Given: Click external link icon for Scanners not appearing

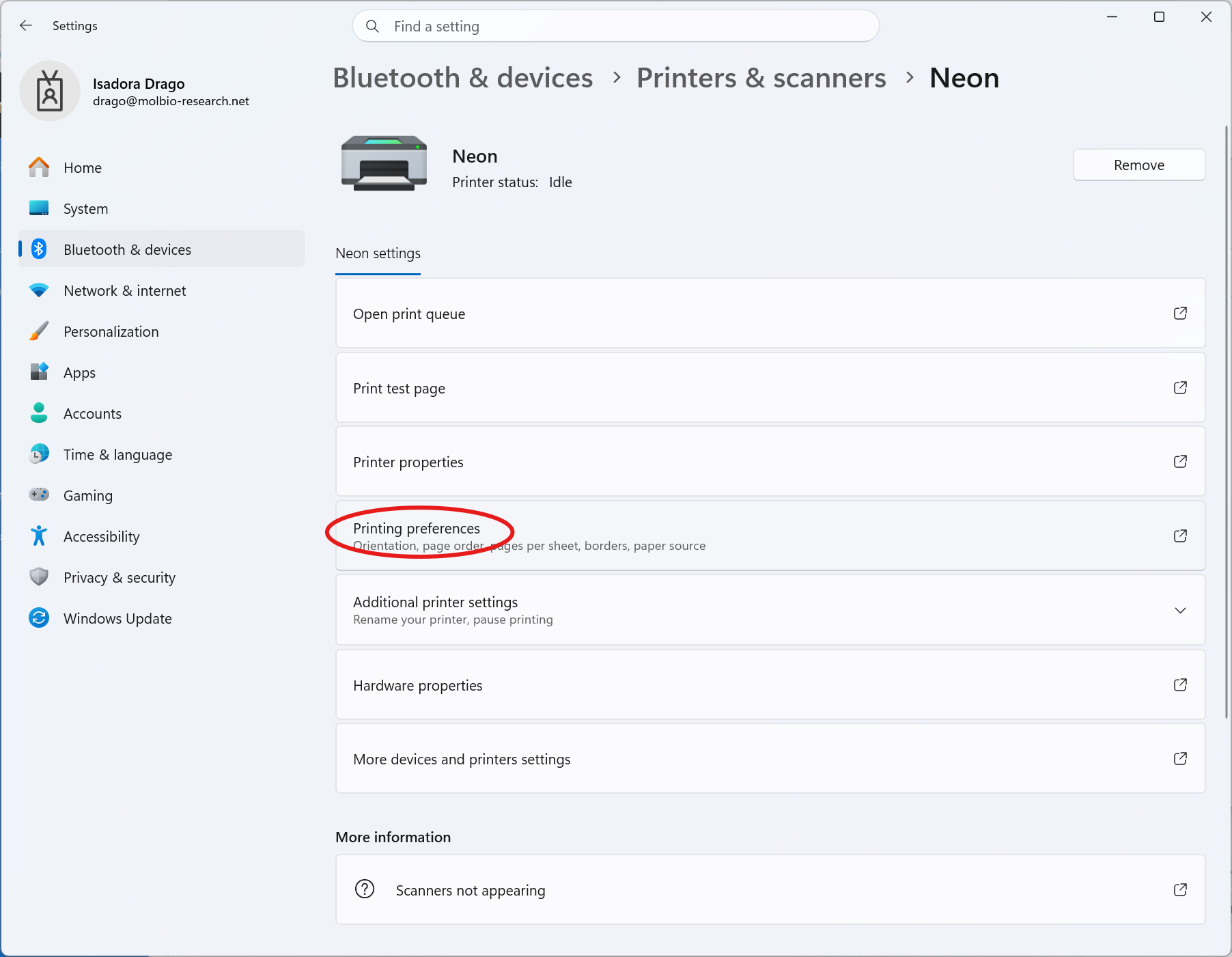Looking at the screenshot, I should pyautogui.click(x=1180, y=890).
